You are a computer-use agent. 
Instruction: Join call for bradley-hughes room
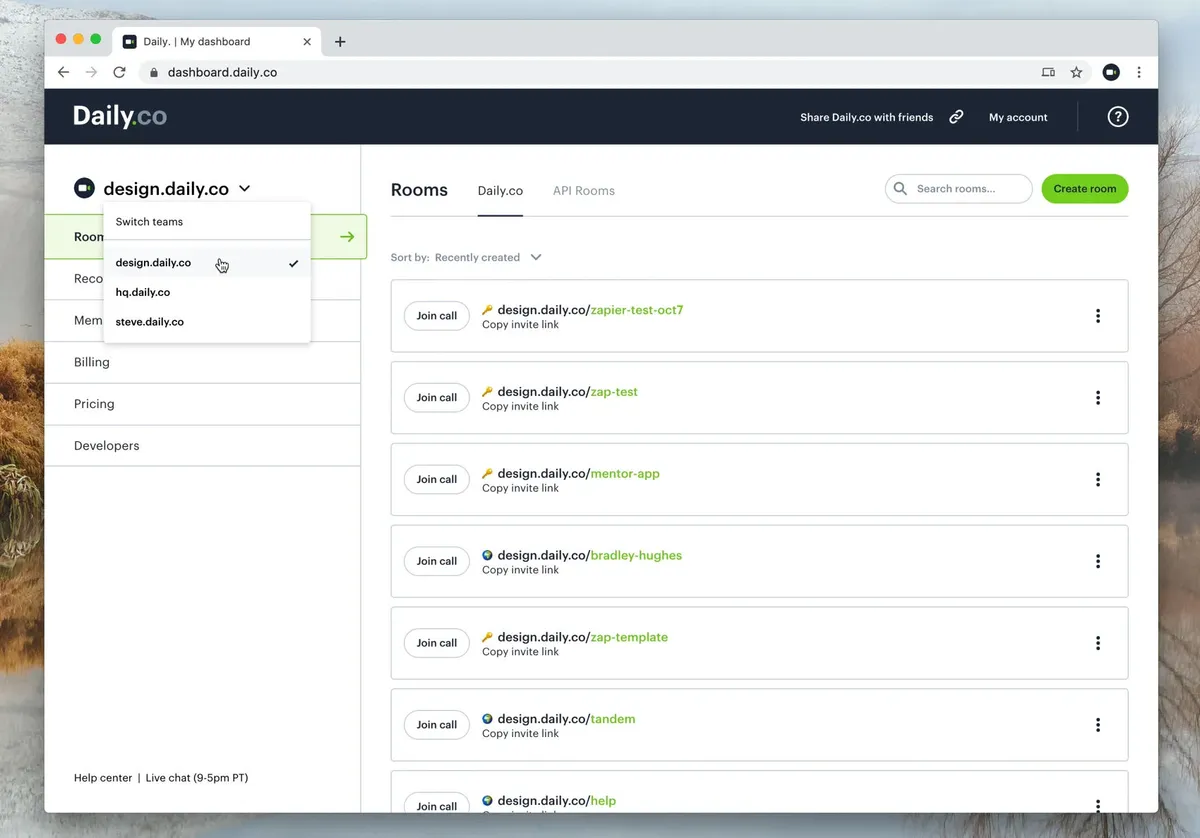437,562
